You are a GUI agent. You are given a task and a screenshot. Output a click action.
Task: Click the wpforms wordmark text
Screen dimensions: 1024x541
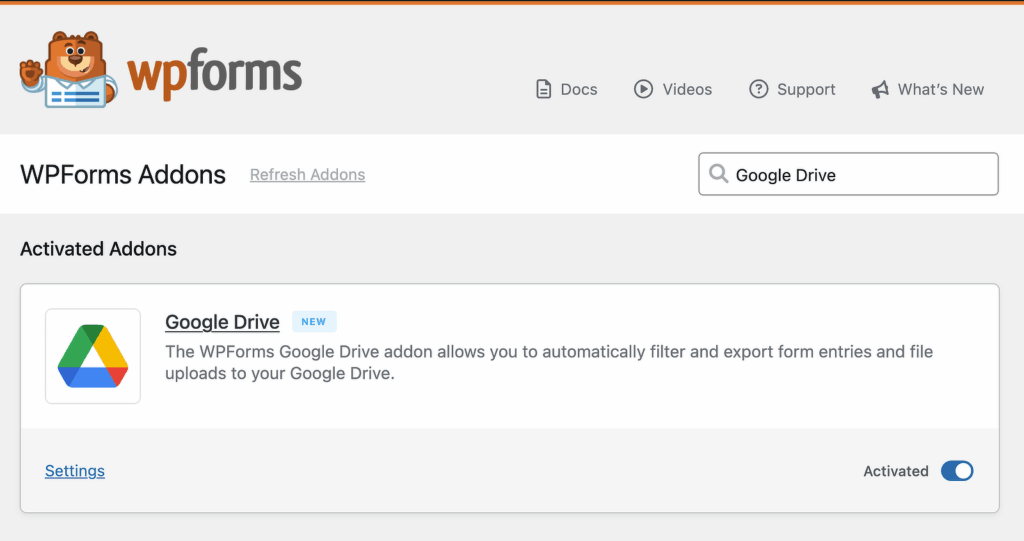[x=215, y=73]
